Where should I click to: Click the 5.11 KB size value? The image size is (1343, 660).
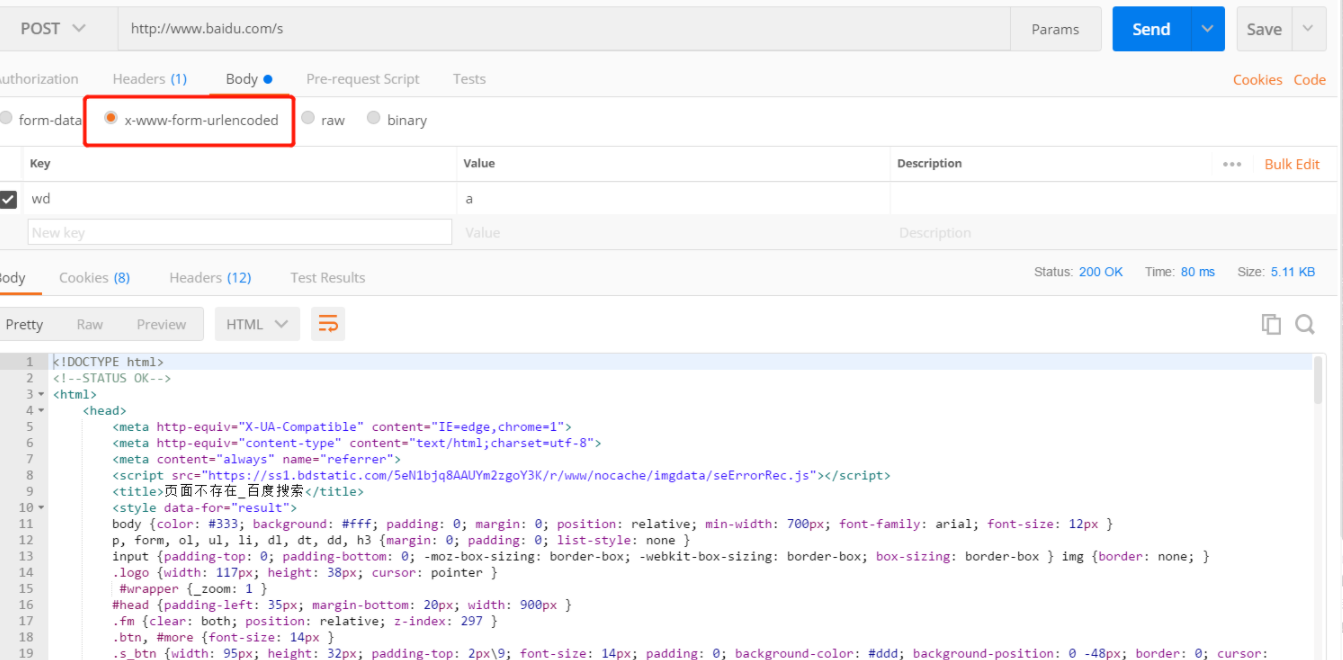click(x=1293, y=272)
